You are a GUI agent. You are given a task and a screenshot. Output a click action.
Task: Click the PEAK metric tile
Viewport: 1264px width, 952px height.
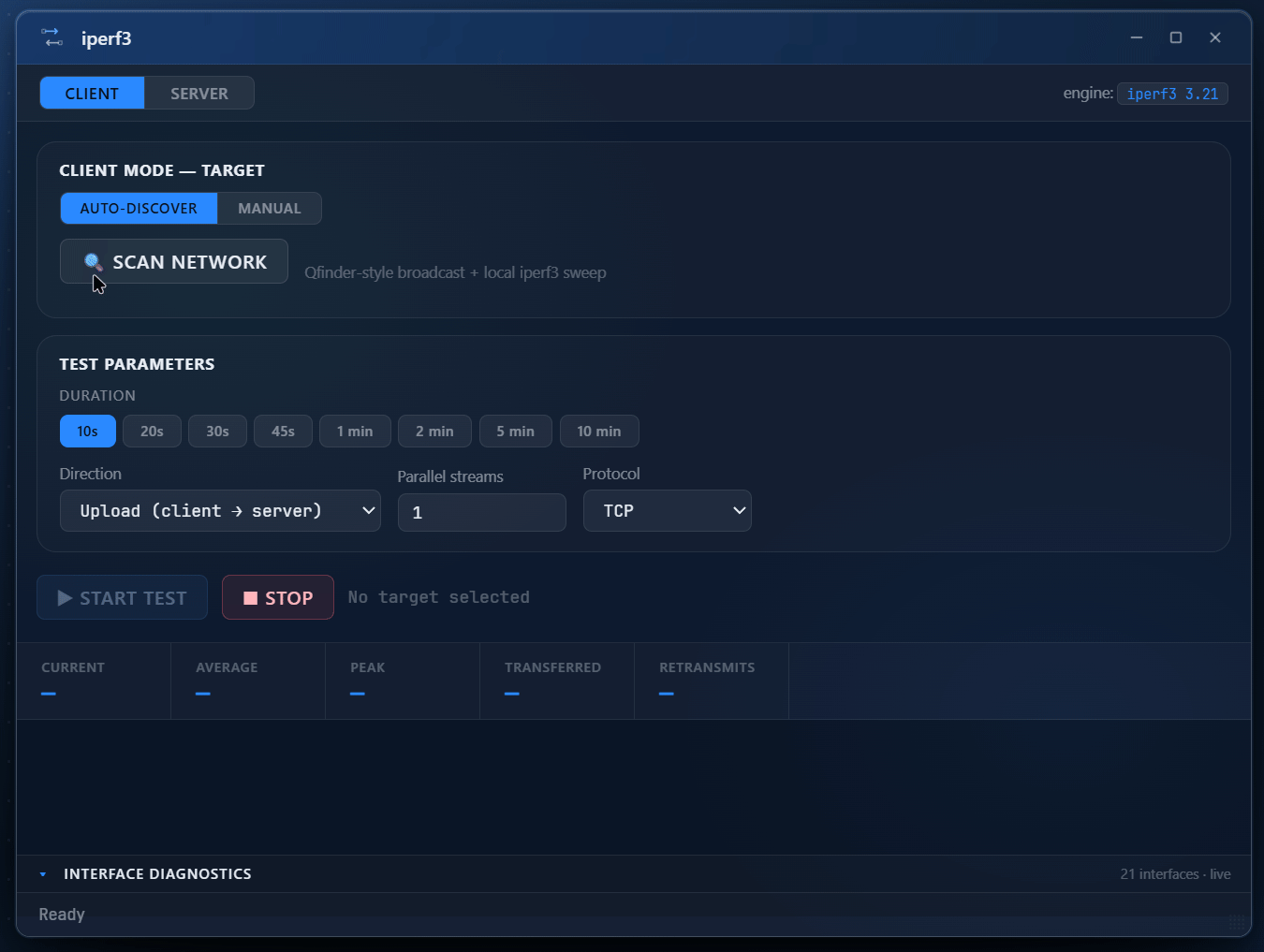coord(403,681)
